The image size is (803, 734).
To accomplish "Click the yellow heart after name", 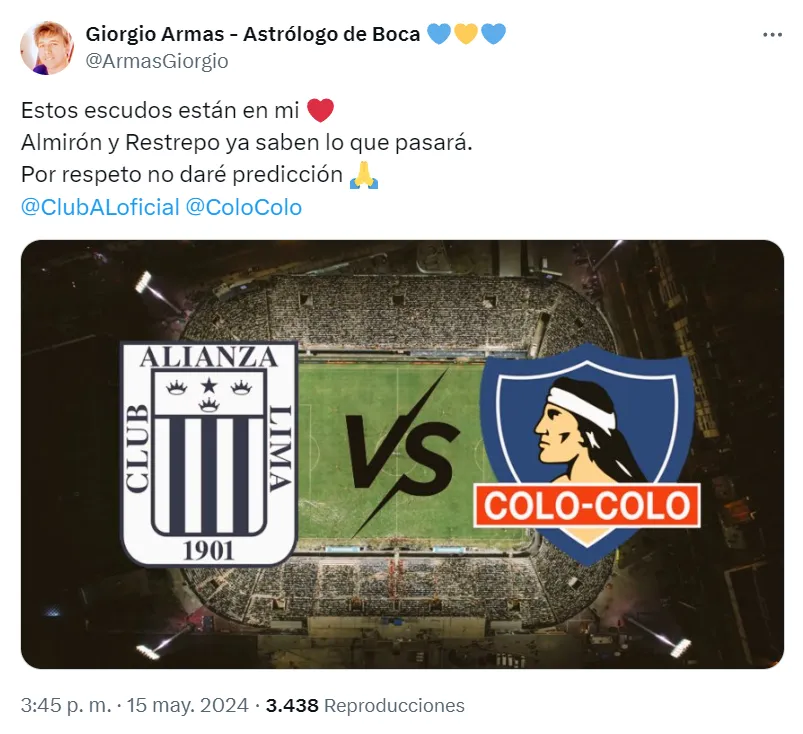I will (x=466, y=34).
